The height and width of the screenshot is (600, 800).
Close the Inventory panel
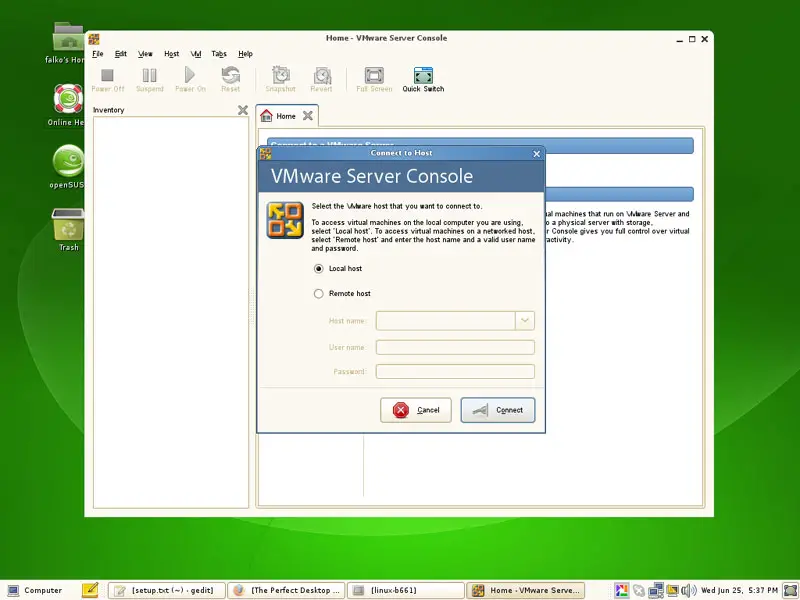pyautogui.click(x=242, y=110)
